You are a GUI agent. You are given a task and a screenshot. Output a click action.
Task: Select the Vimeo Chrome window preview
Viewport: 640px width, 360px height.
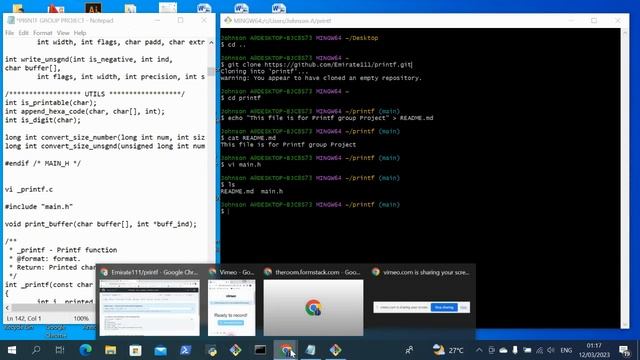tap(231, 301)
